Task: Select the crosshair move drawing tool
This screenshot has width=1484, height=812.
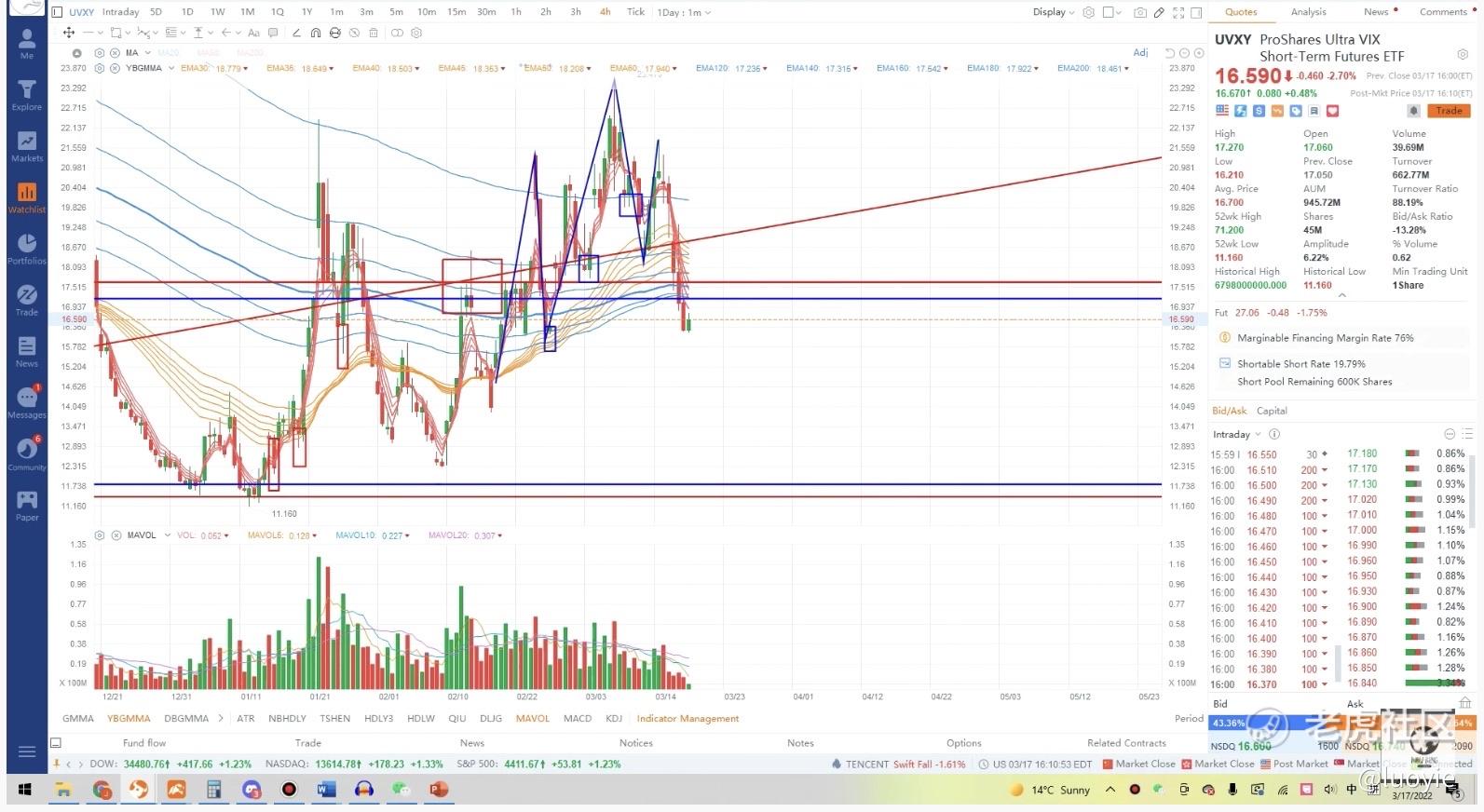Action: click(69, 33)
